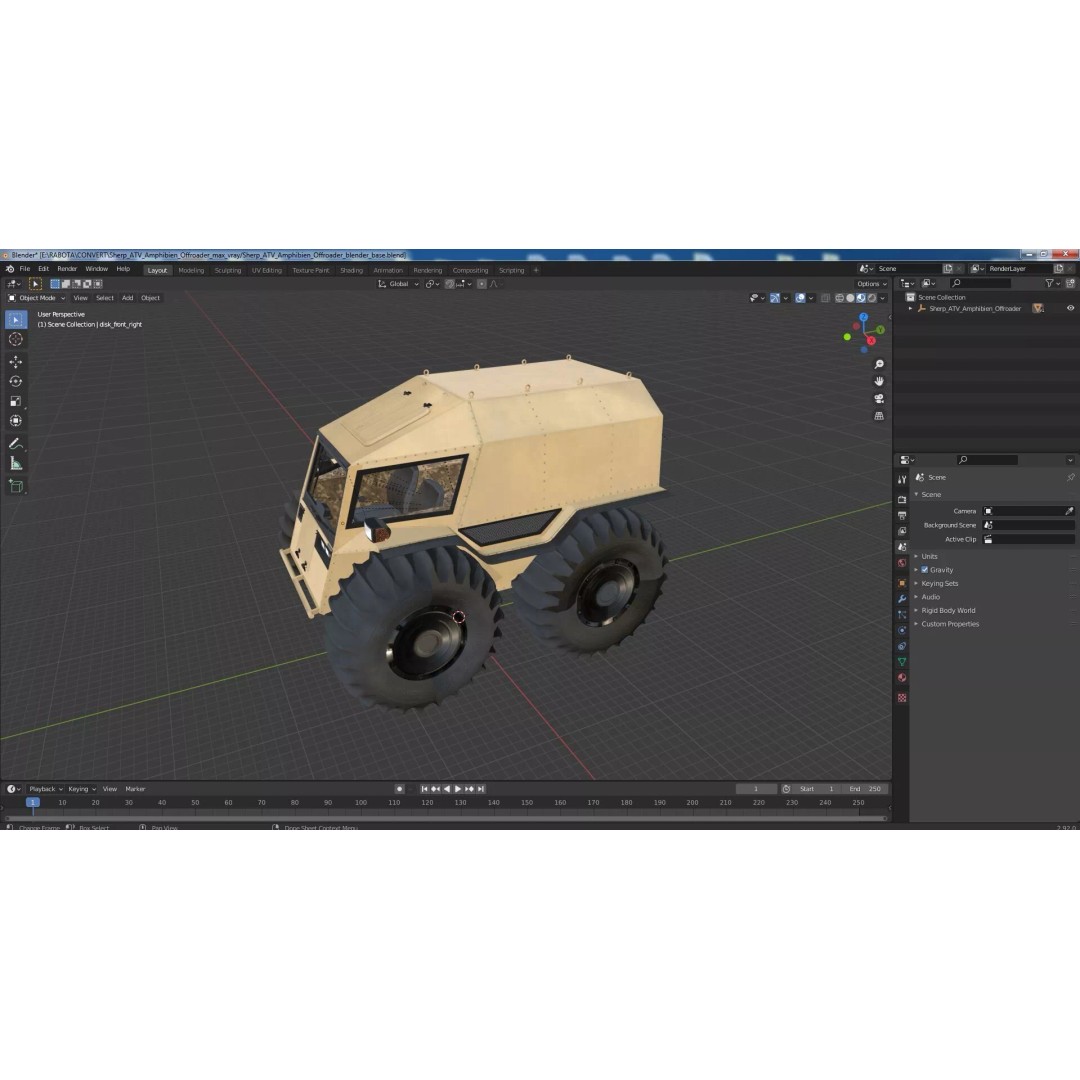
Task: Open the outliner filter dropdown
Action: (1052, 283)
